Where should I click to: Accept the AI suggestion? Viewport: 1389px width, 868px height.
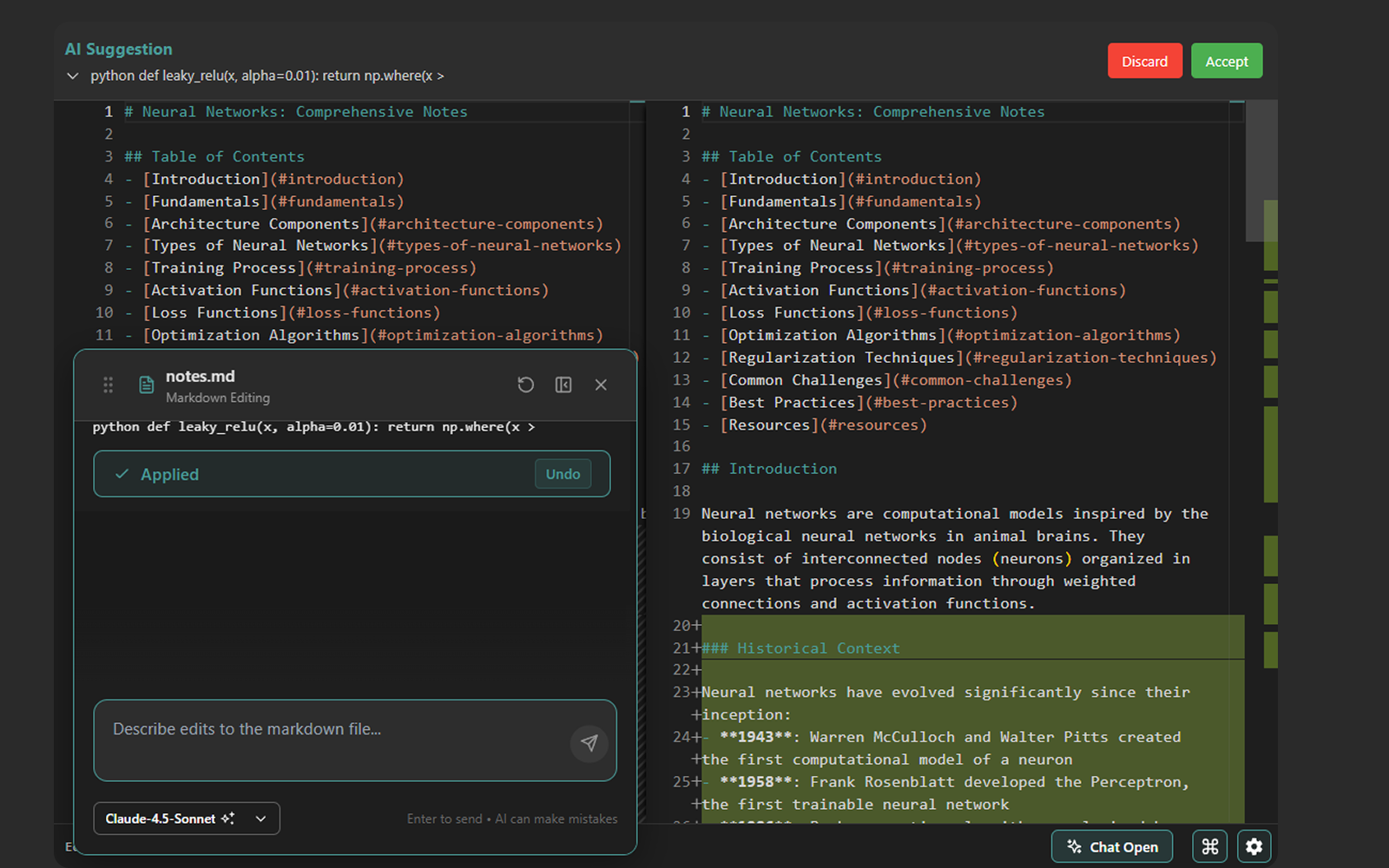[x=1226, y=62]
